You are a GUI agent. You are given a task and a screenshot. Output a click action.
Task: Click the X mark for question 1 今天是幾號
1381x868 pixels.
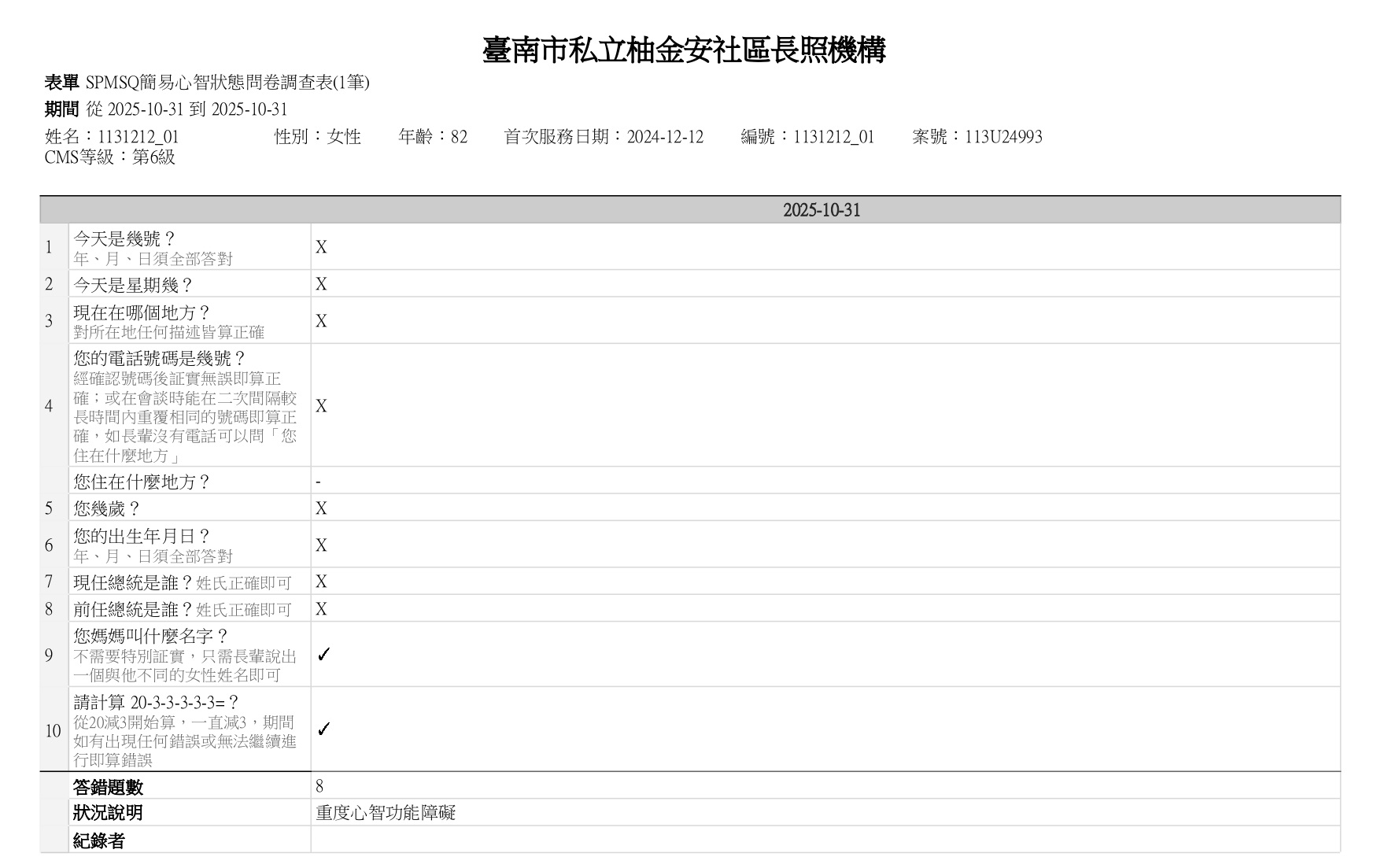coord(321,247)
